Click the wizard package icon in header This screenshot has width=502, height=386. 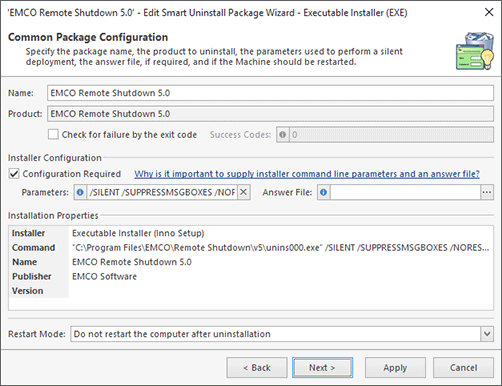(x=475, y=51)
